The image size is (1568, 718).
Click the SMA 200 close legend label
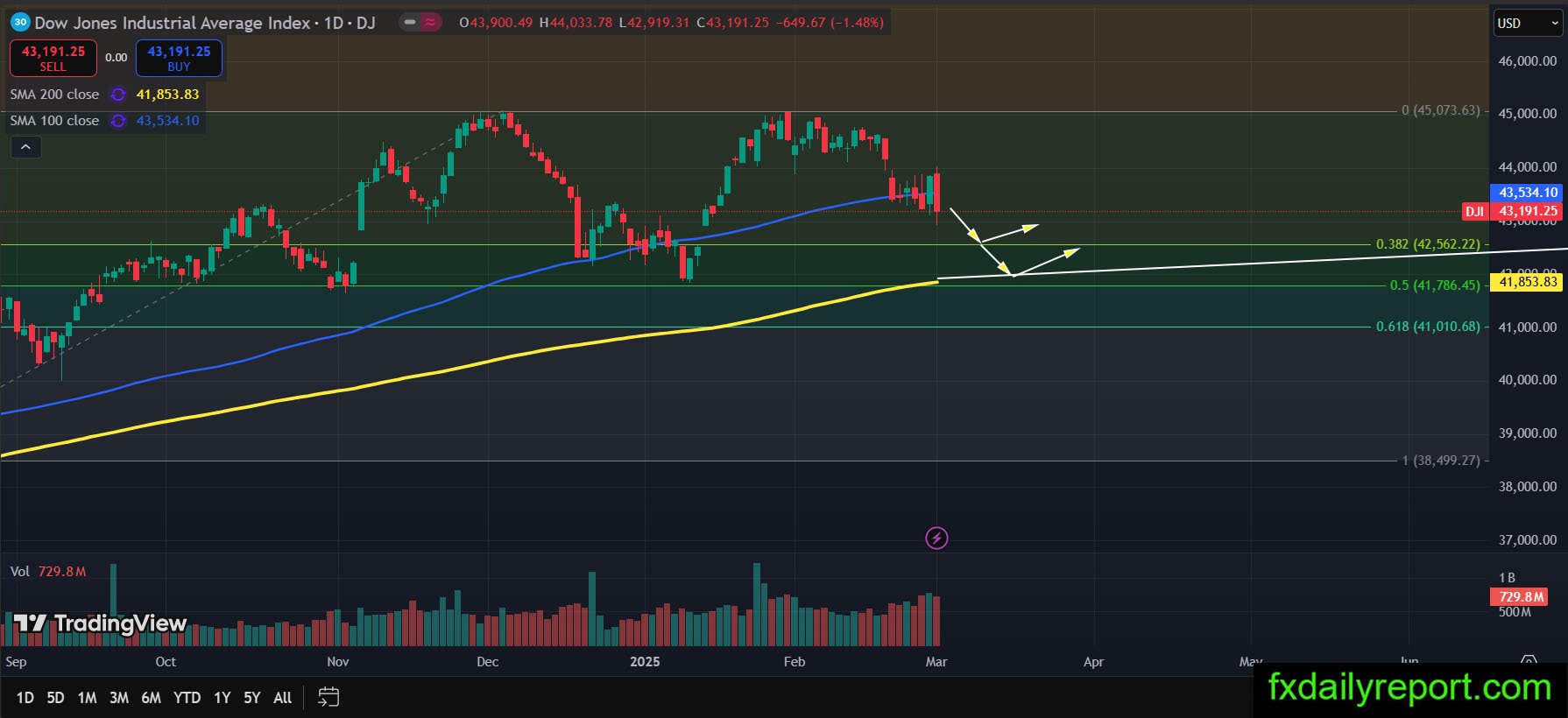pyautogui.click(x=54, y=95)
